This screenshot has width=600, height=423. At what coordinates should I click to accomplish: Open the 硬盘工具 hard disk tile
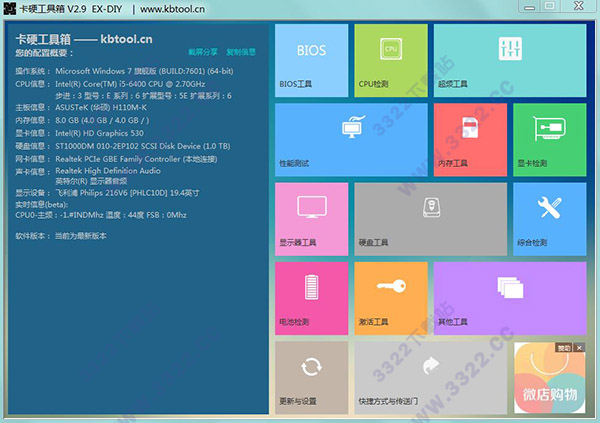point(430,219)
